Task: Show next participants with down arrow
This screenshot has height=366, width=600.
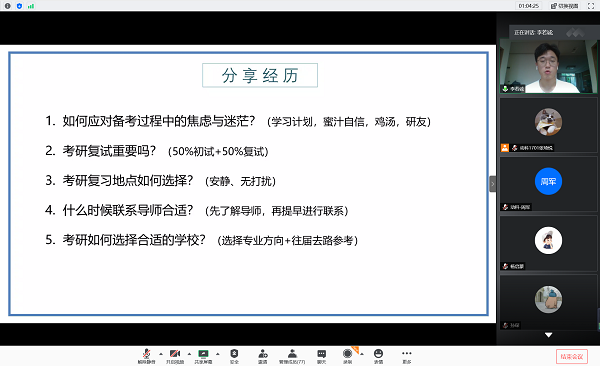Action: point(548,335)
